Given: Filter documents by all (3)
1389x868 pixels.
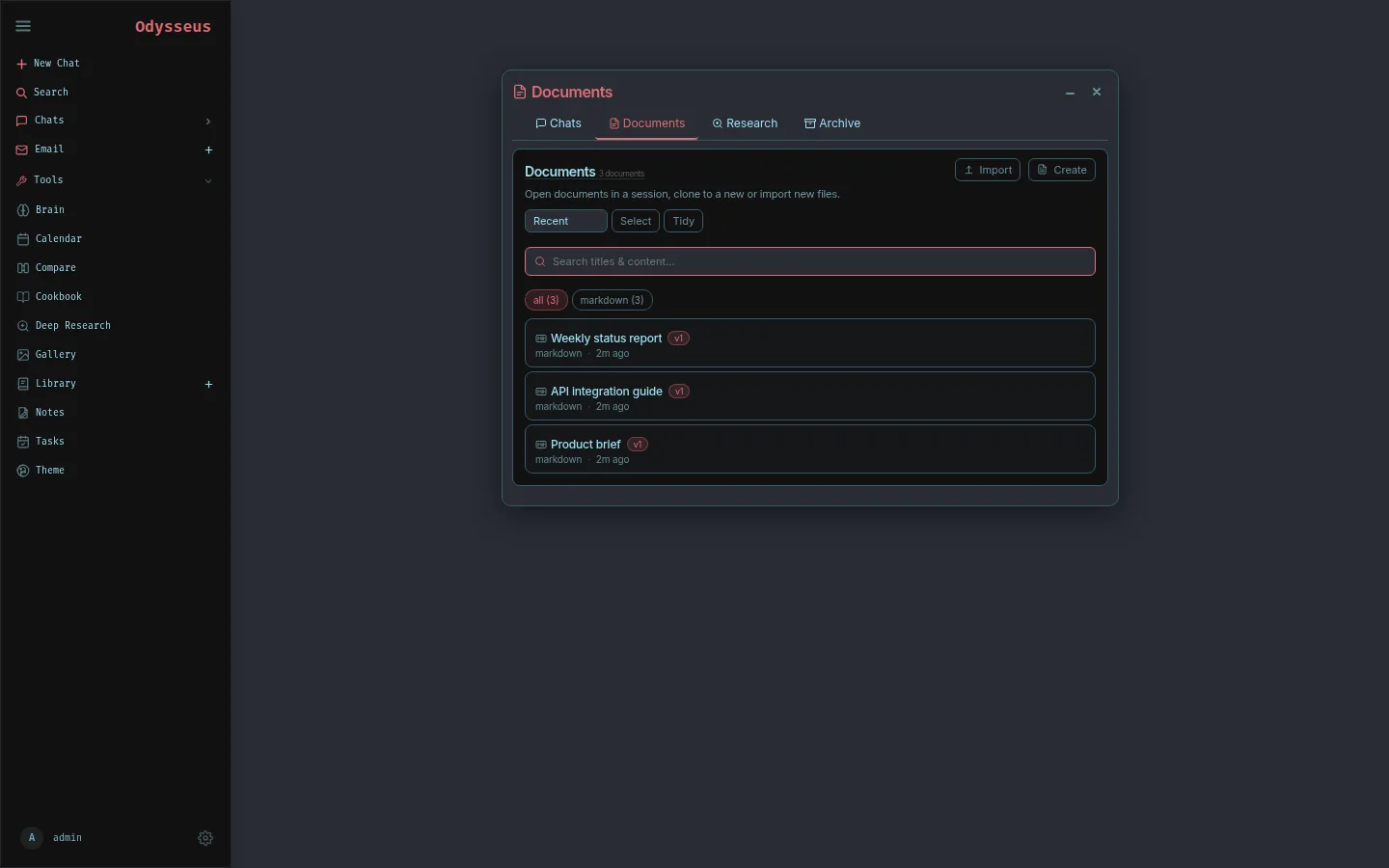Looking at the screenshot, I should (x=546, y=300).
